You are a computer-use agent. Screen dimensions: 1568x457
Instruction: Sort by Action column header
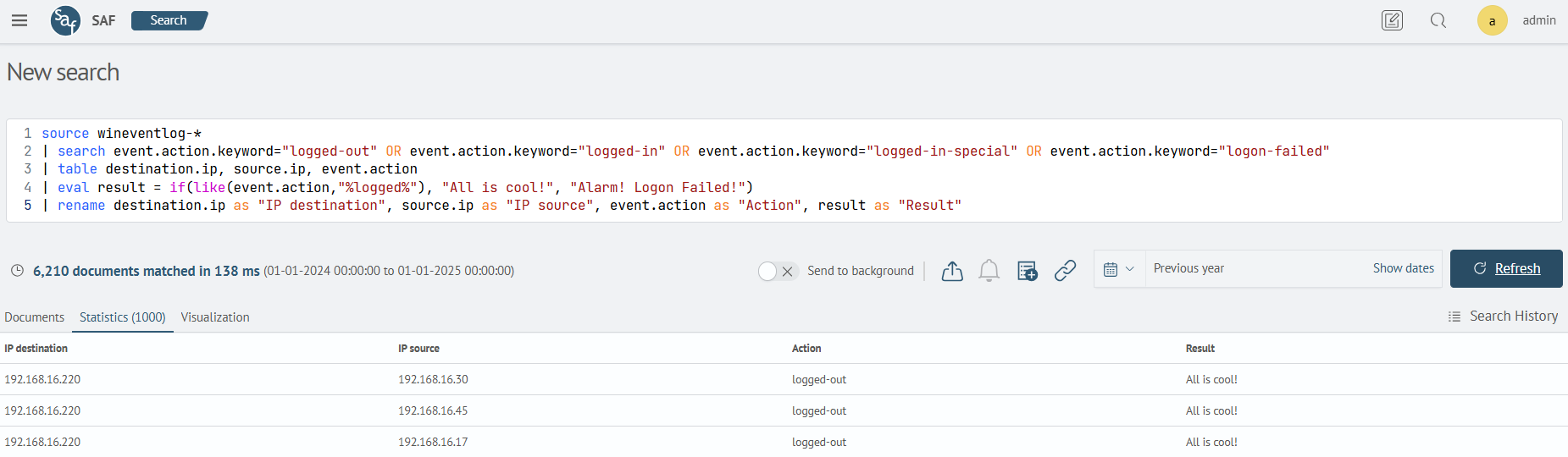point(806,349)
